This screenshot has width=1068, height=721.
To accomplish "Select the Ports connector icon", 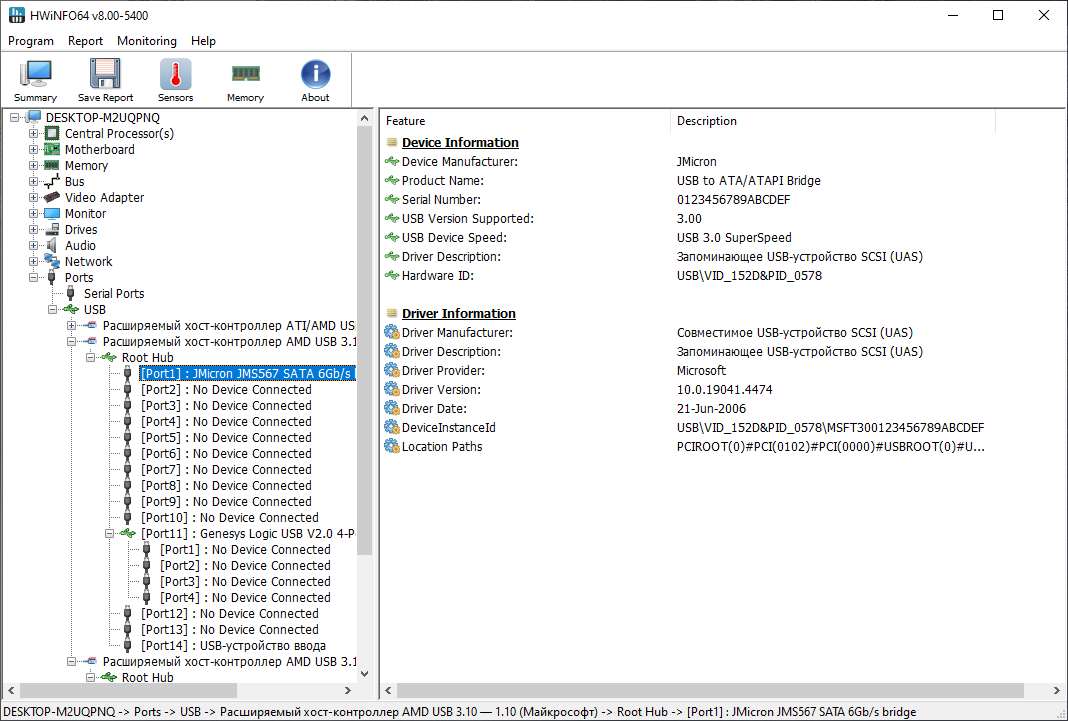I will click(52, 277).
